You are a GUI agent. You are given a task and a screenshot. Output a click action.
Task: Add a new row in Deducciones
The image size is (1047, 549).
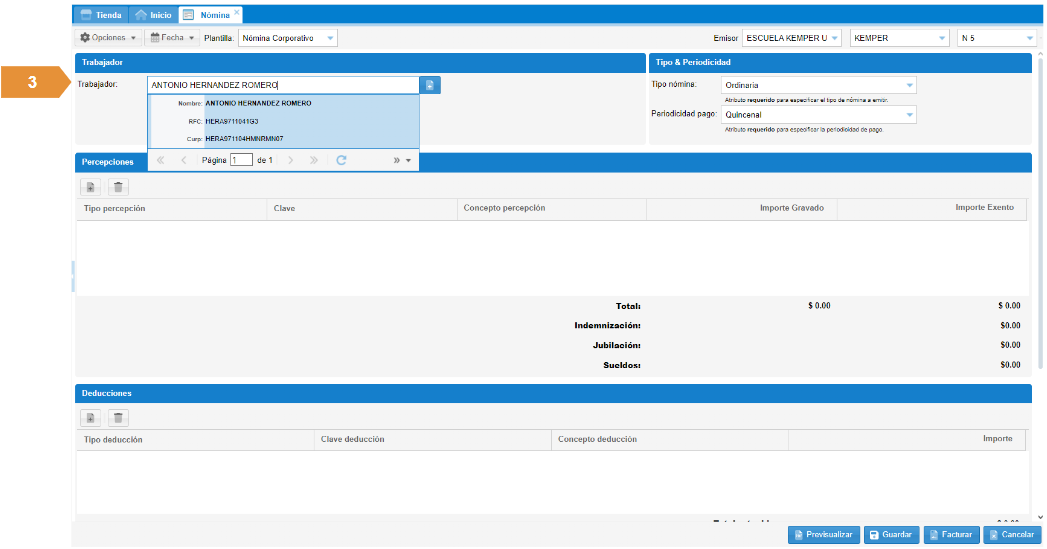pos(90,418)
